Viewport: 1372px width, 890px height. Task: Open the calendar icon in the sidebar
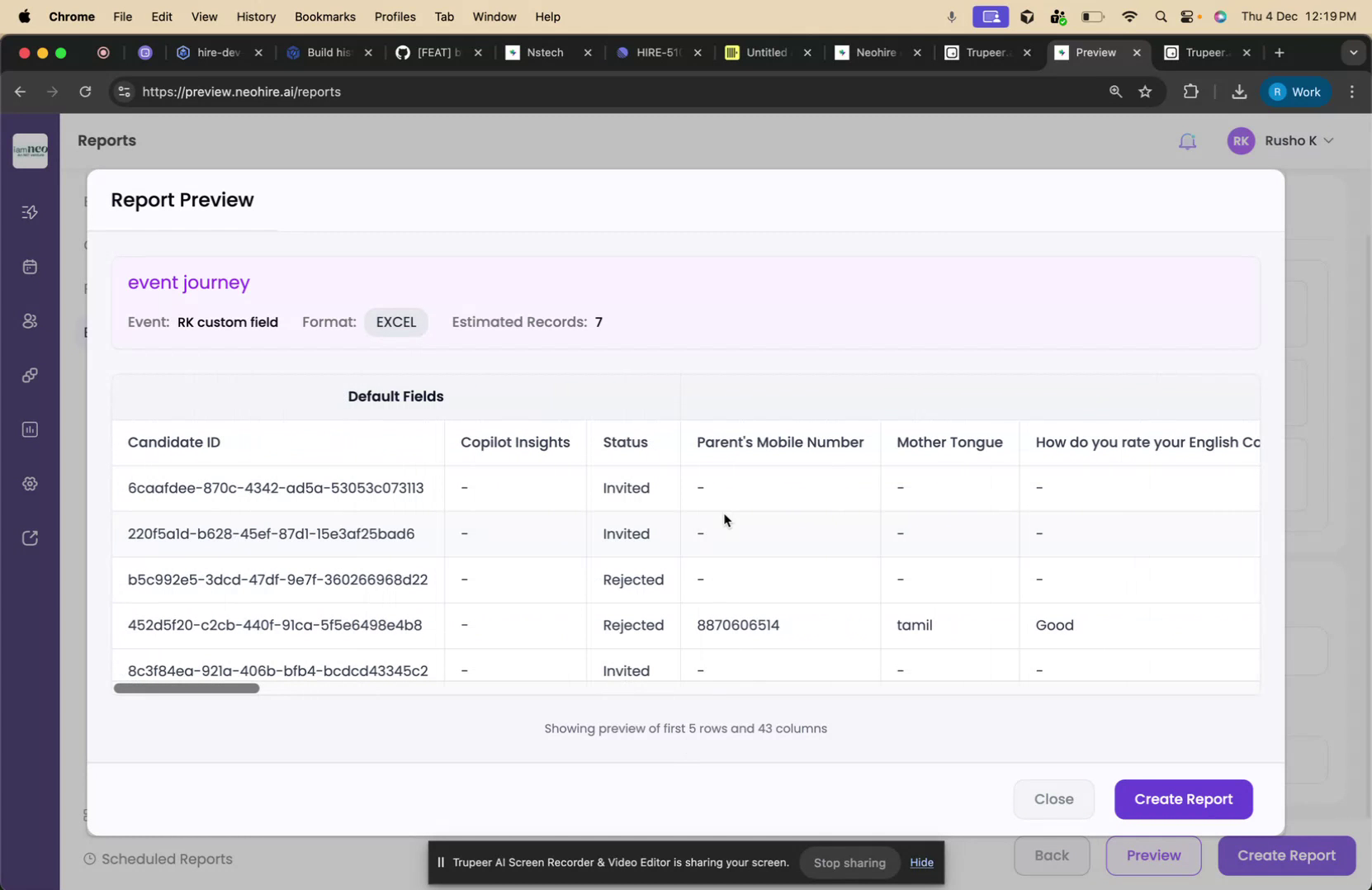pos(30,266)
